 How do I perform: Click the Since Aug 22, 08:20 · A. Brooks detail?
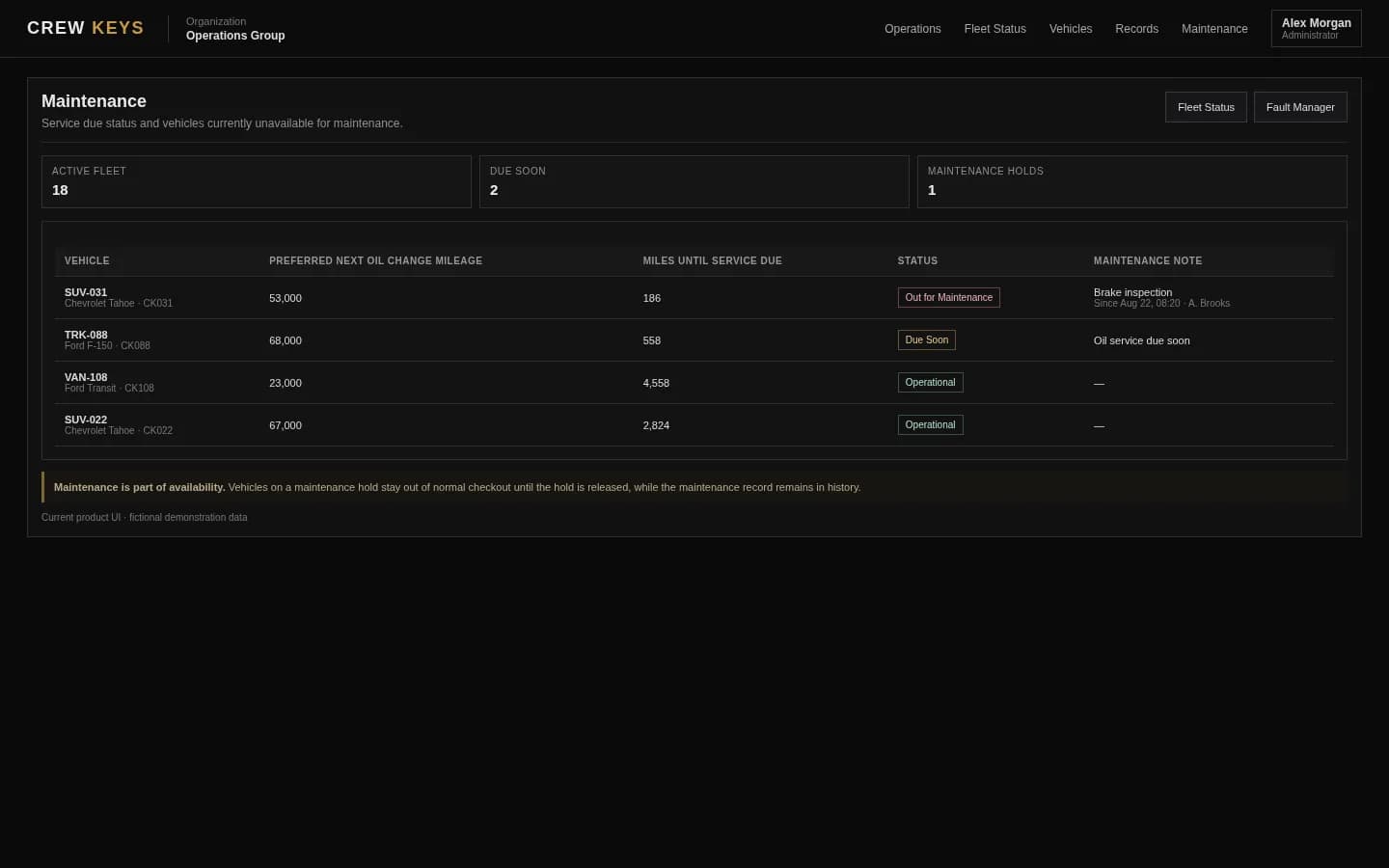pos(1161,304)
